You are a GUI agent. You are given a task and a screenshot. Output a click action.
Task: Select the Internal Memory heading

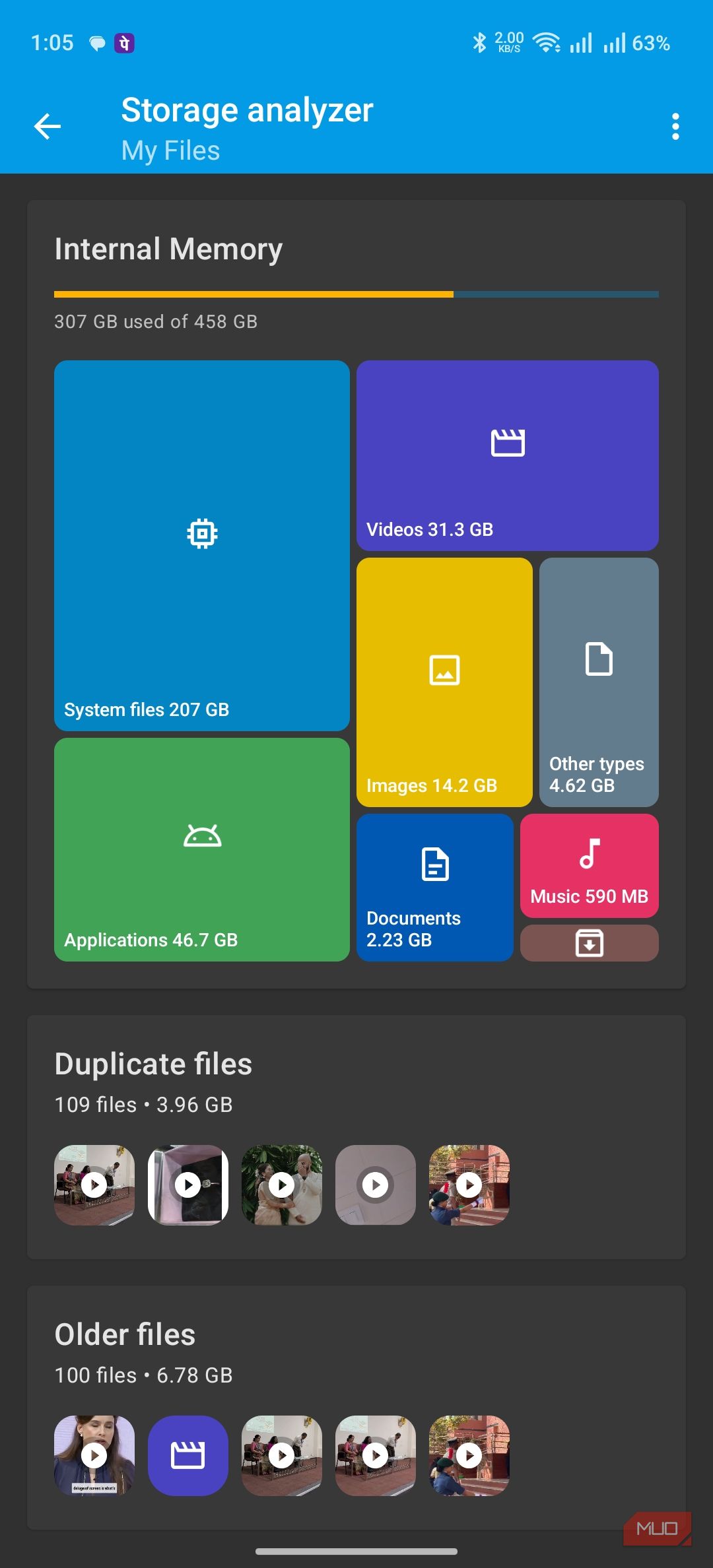[168, 249]
